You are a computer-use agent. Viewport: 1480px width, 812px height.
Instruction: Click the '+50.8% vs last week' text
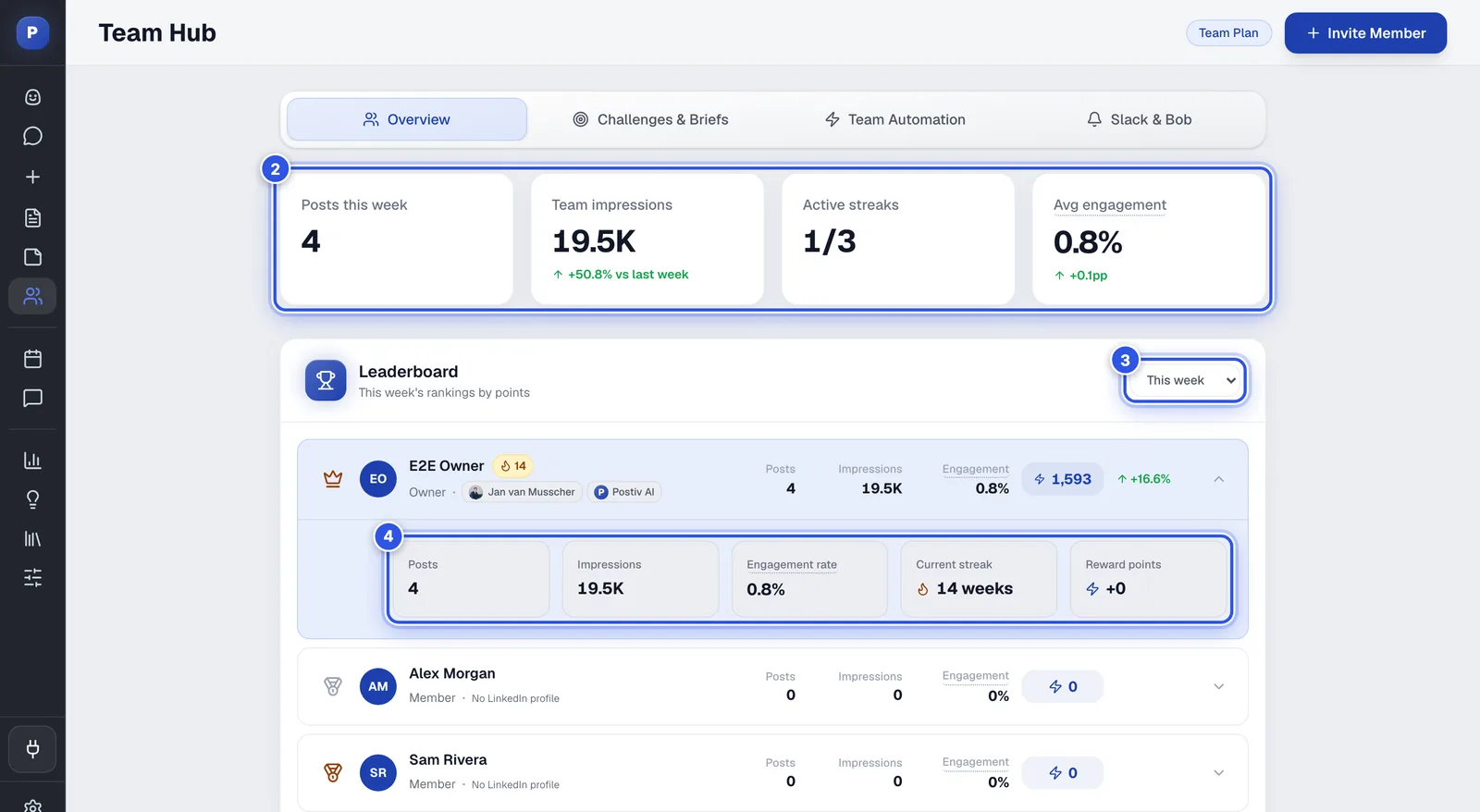(x=628, y=275)
